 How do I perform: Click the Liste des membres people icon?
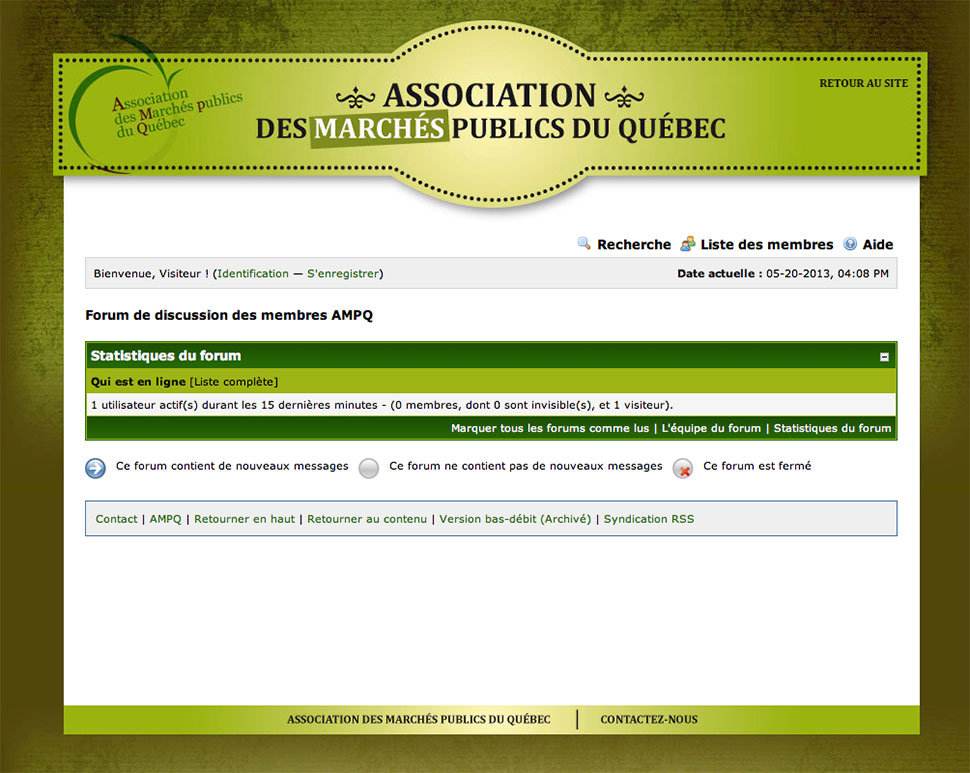click(688, 244)
